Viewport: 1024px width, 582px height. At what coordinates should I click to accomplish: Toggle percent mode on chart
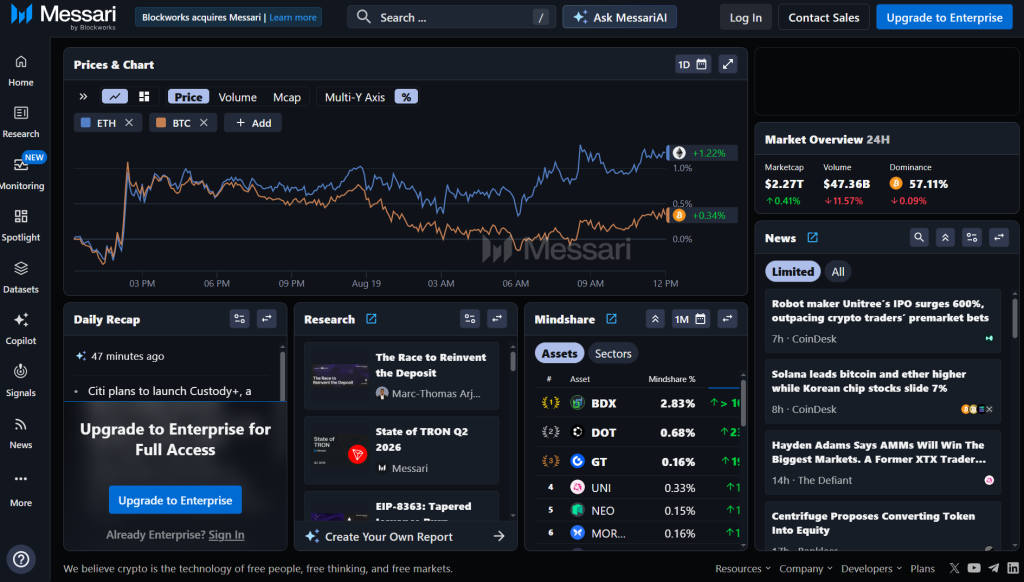pyautogui.click(x=406, y=97)
